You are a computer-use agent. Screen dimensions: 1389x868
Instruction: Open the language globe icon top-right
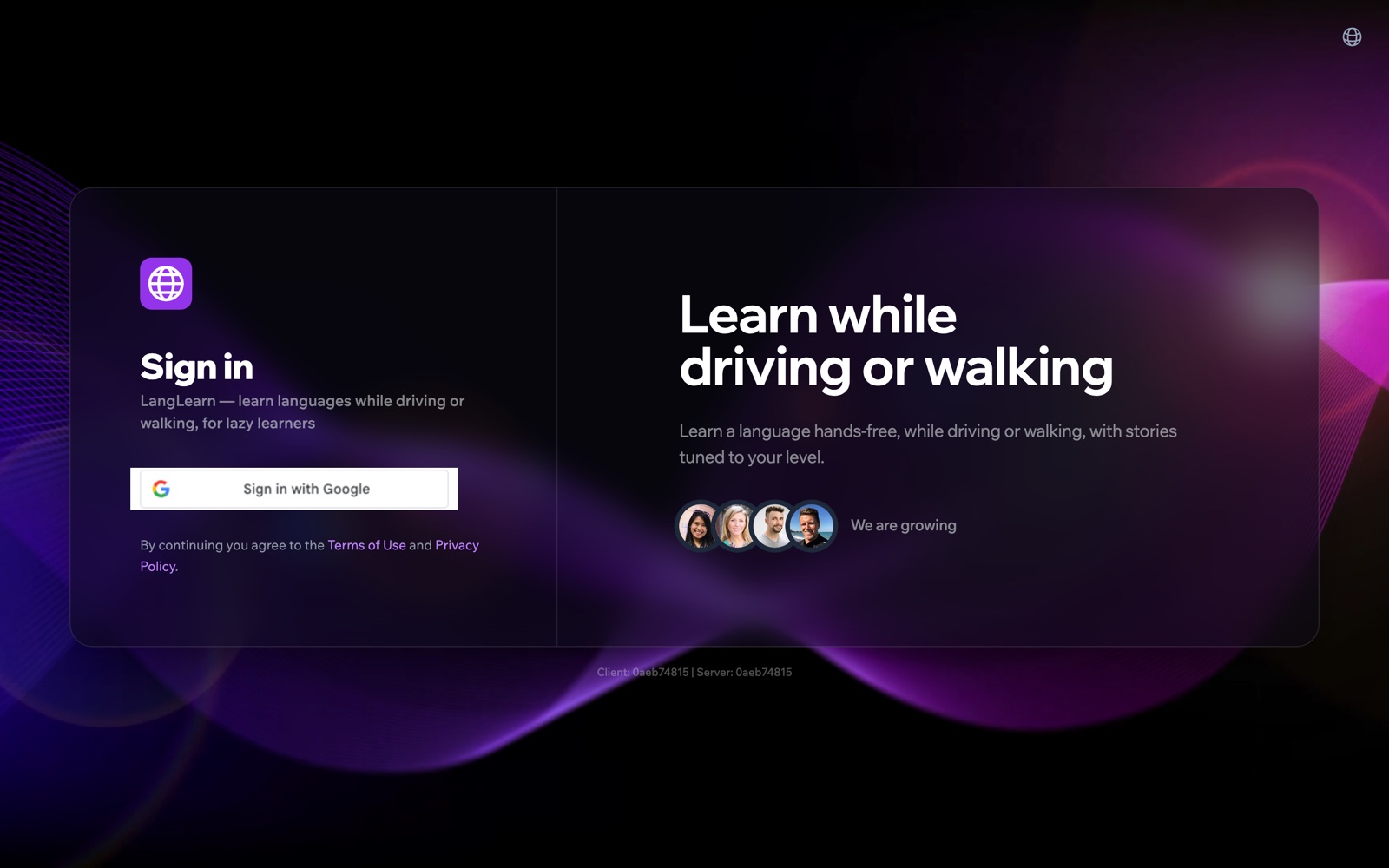[1352, 36]
